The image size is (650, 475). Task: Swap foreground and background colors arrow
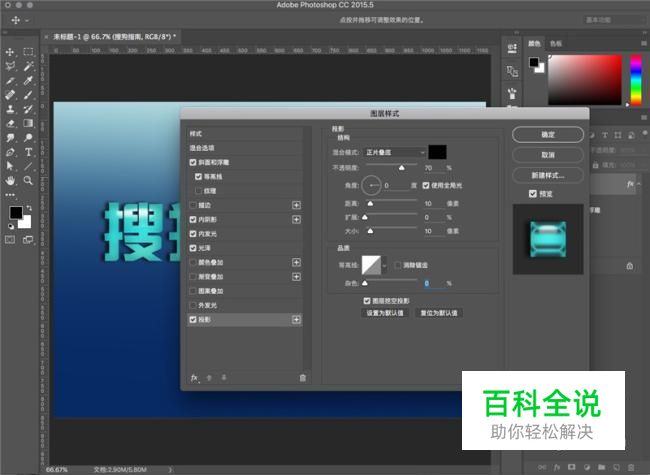click(29, 207)
